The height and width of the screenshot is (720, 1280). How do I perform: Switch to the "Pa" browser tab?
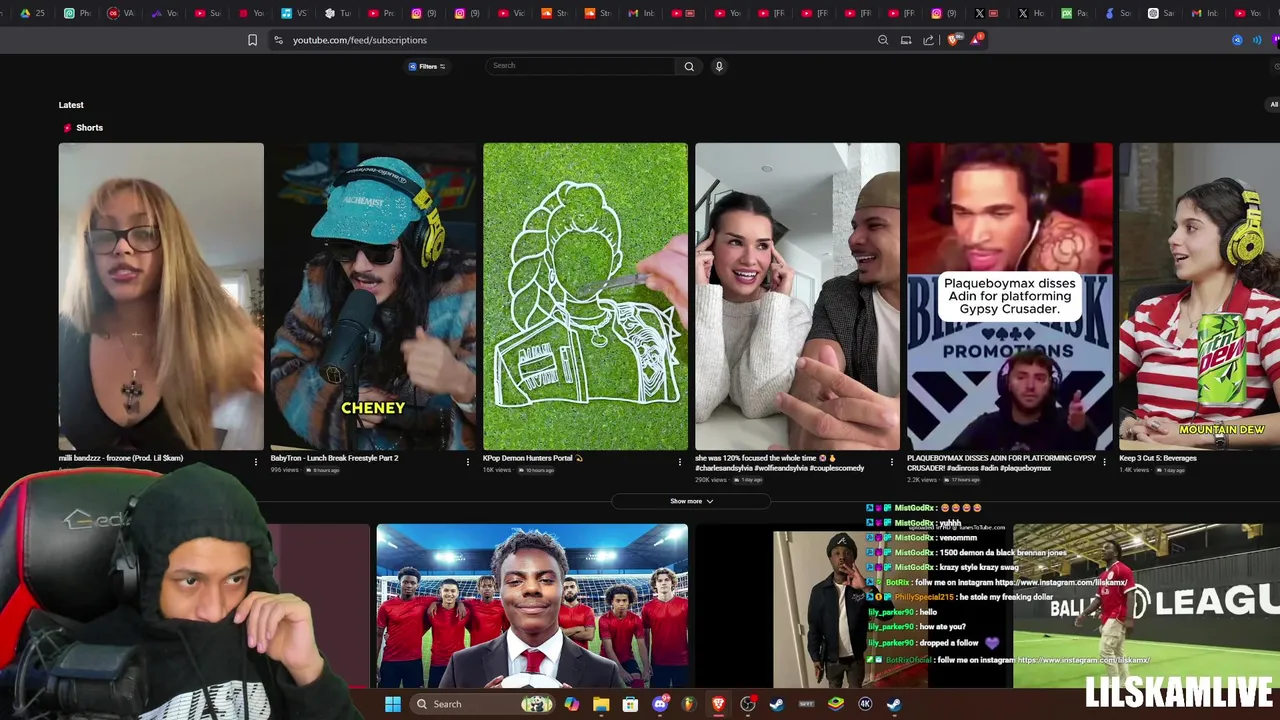(x=1073, y=13)
